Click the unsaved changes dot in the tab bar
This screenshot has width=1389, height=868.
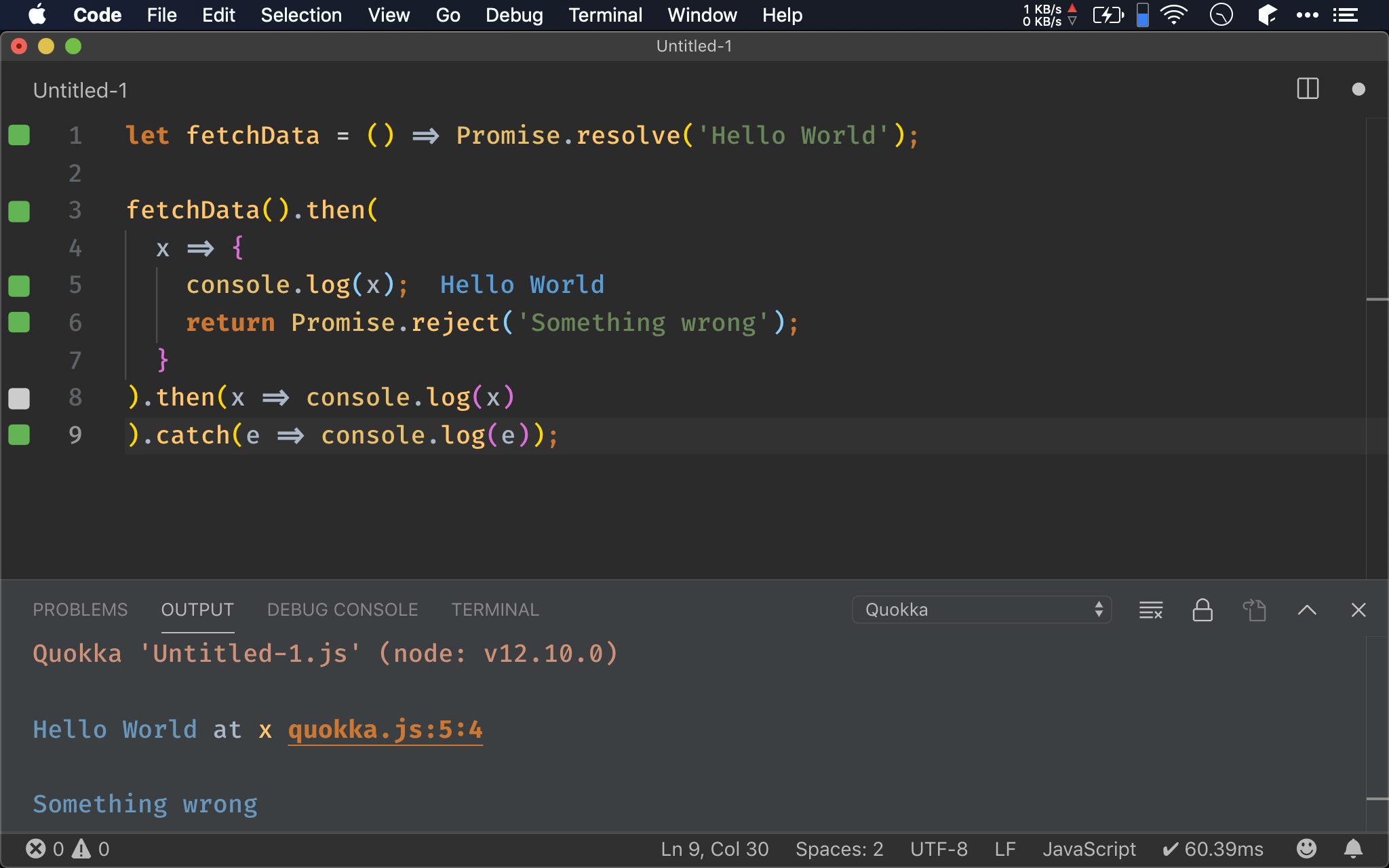[x=1358, y=90]
